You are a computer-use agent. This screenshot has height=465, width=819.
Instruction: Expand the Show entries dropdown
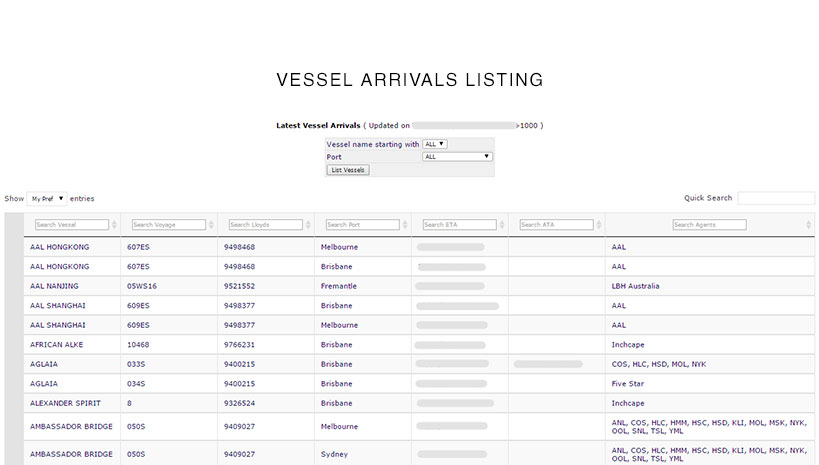pyautogui.click(x=47, y=199)
